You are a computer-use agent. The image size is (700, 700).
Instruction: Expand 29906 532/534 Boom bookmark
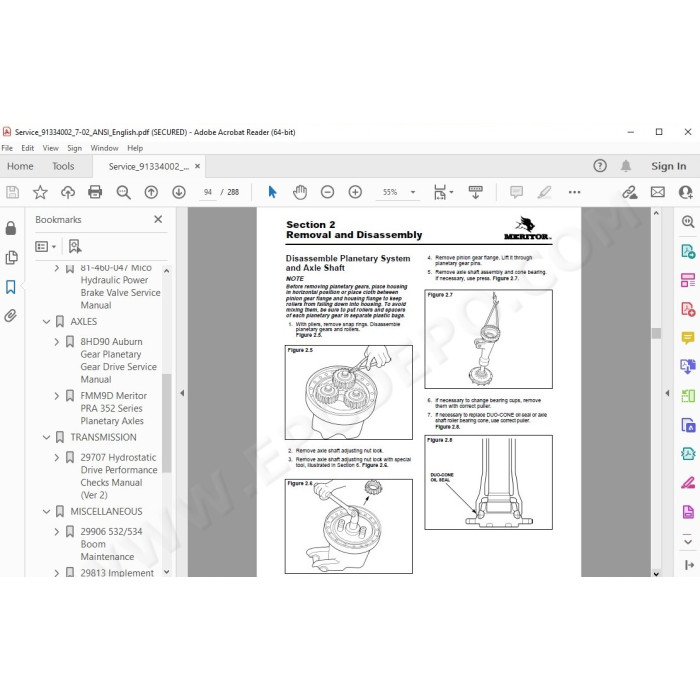57,532
